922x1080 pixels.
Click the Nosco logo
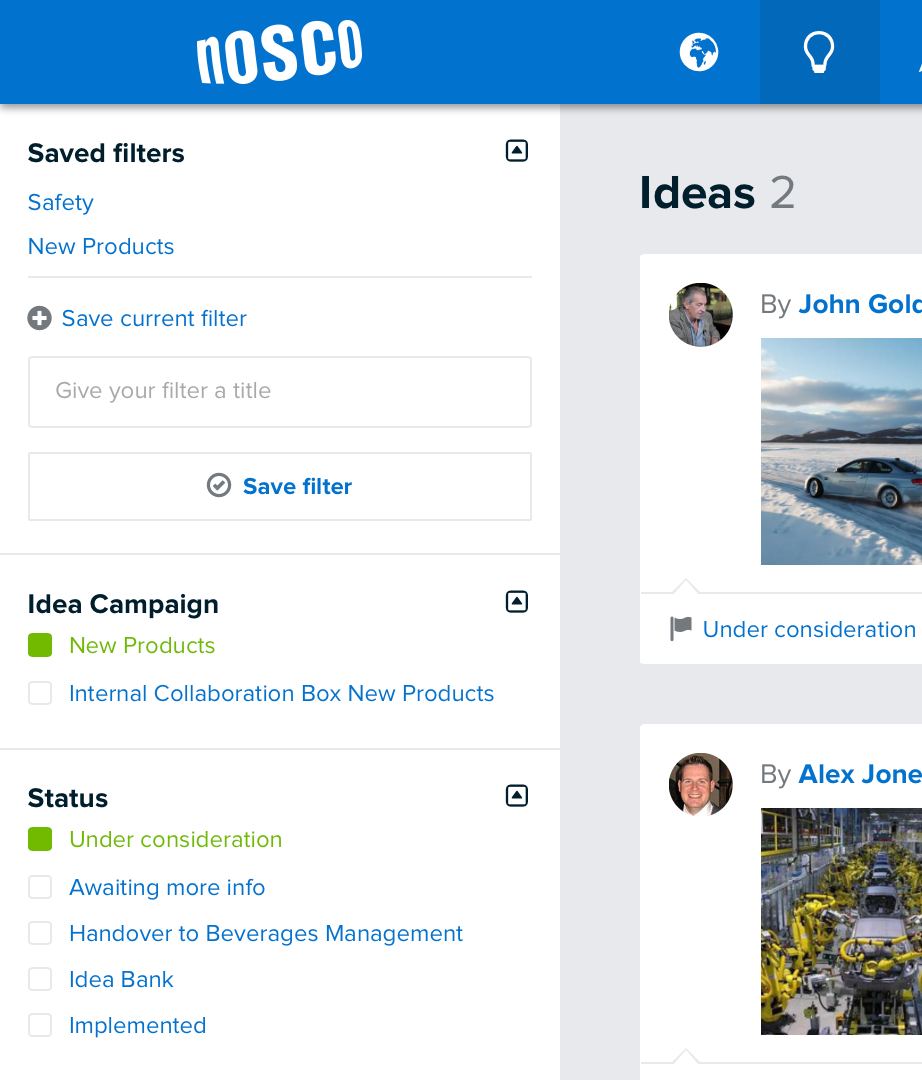pyautogui.click(x=280, y=53)
